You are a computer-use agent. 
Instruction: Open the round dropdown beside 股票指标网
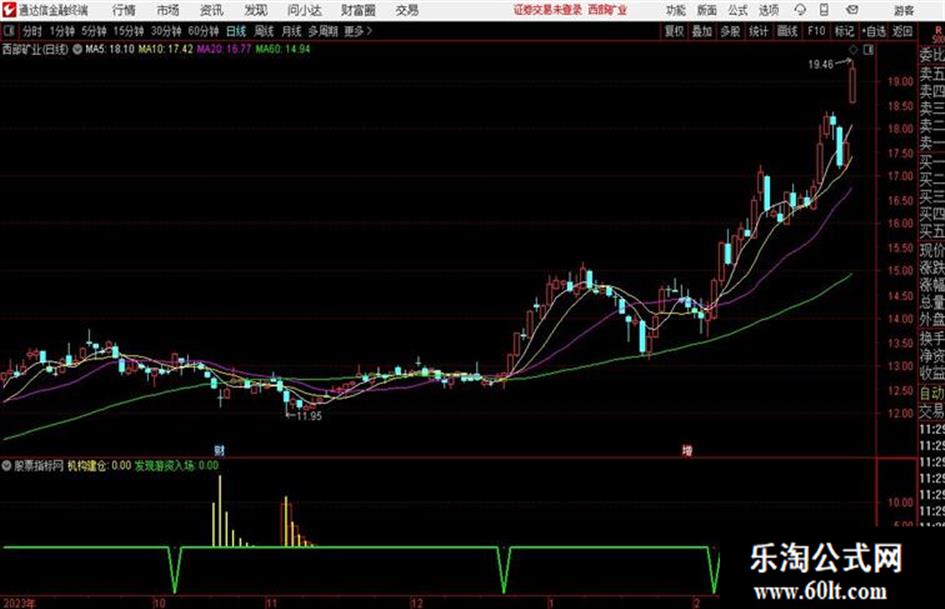pos(7,465)
